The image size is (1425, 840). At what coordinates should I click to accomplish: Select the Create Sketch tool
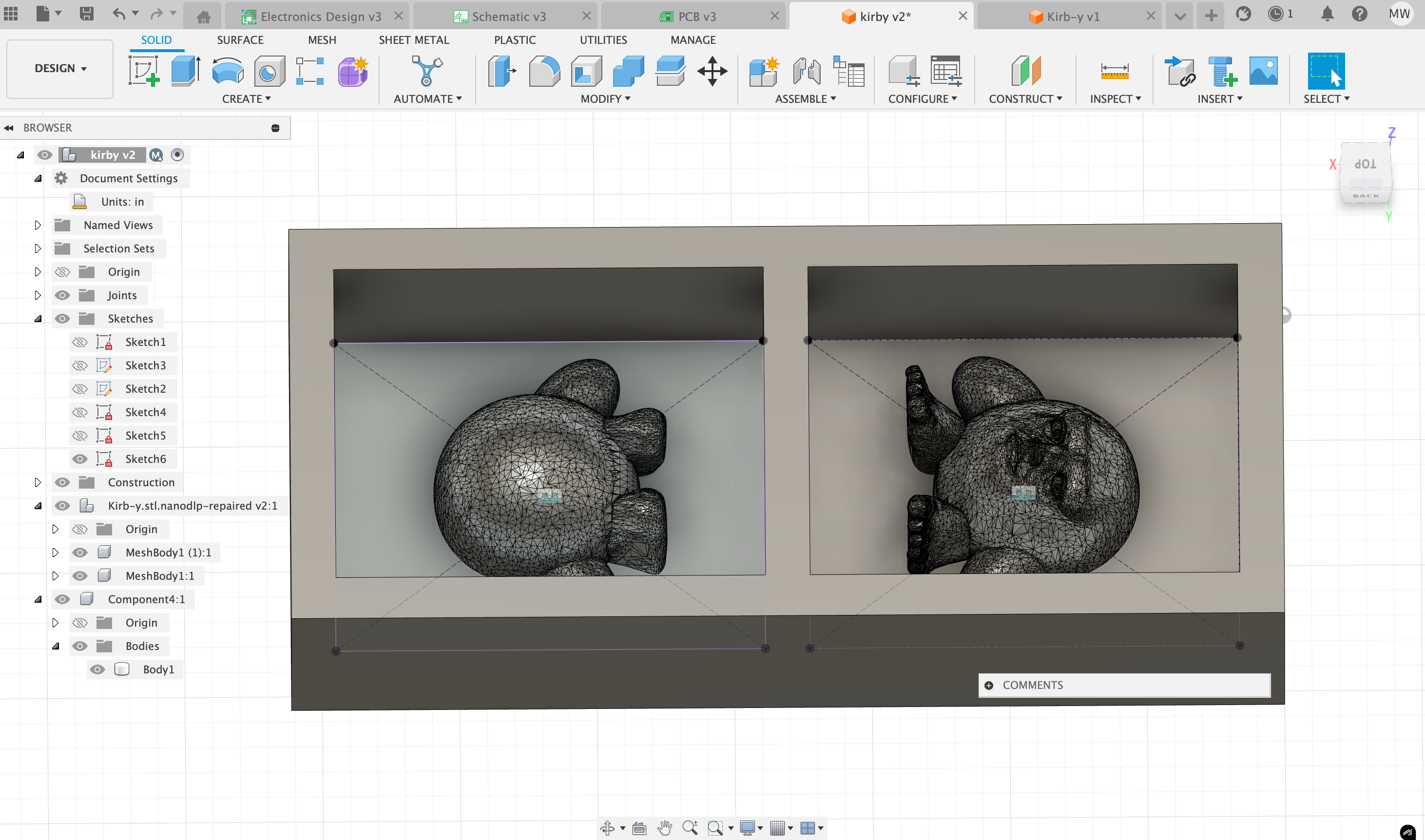[x=144, y=71]
